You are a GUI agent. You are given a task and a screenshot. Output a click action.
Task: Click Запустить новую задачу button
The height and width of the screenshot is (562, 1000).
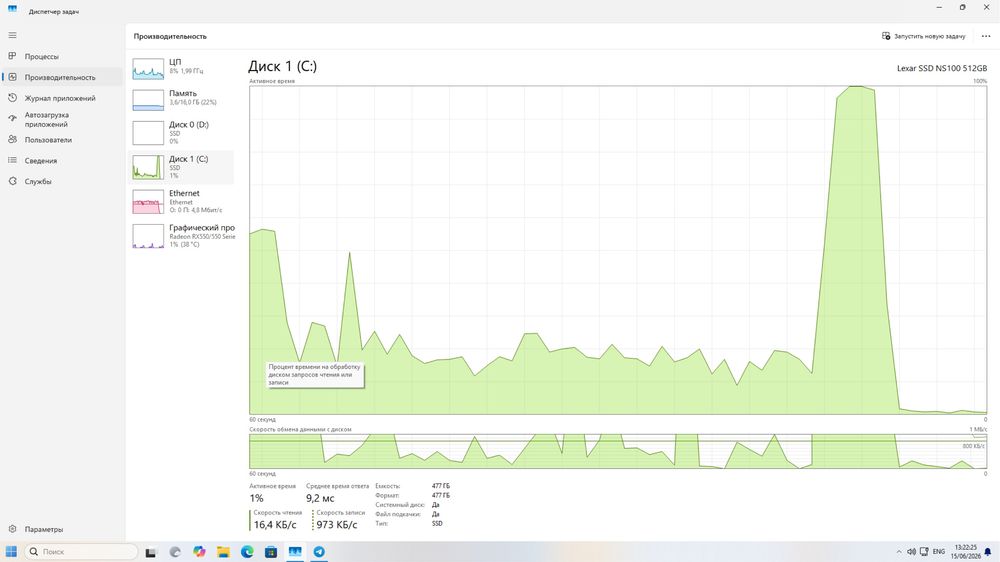(923, 36)
